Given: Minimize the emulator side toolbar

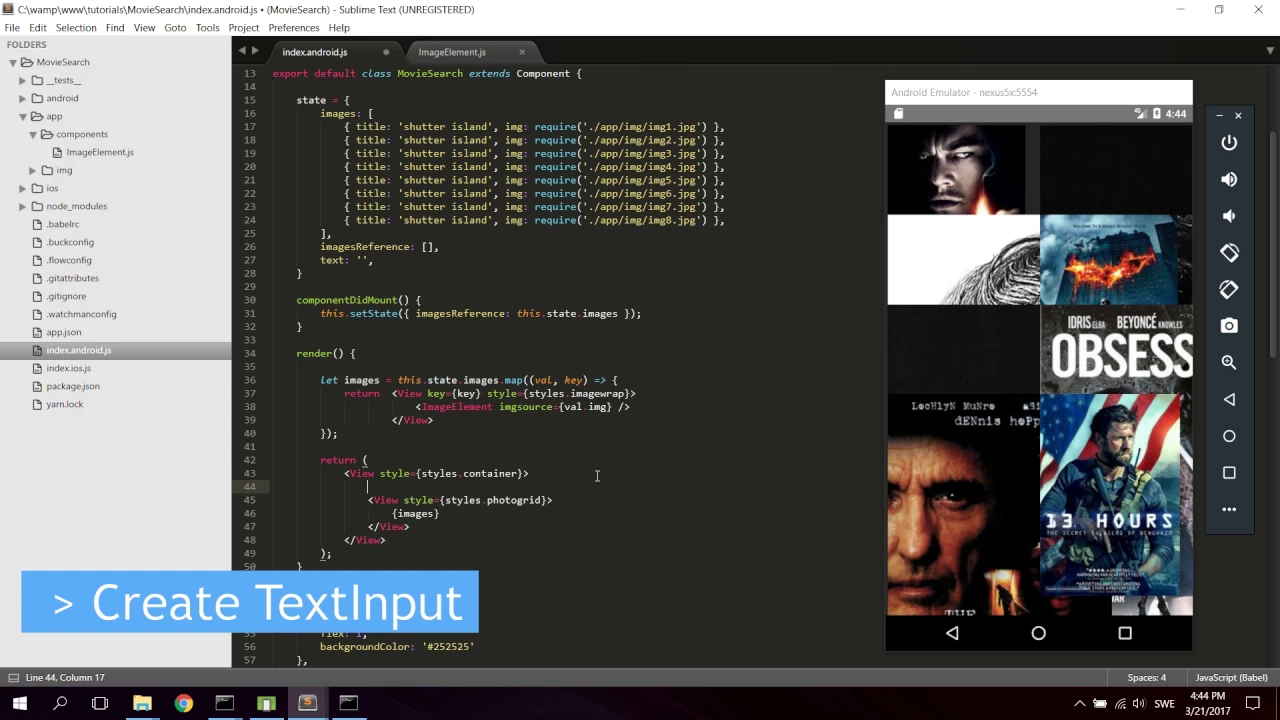Looking at the screenshot, I should [x=1219, y=116].
